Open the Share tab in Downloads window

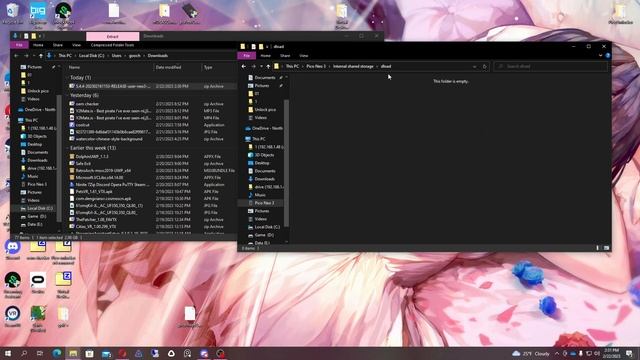(58, 45)
